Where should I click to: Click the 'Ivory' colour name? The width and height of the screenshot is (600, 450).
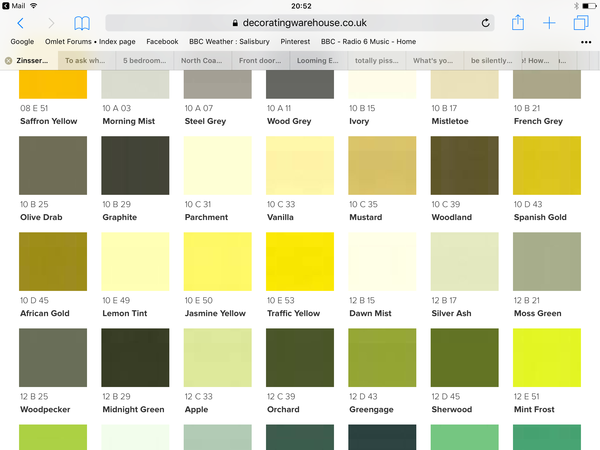(x=359, y=121)
